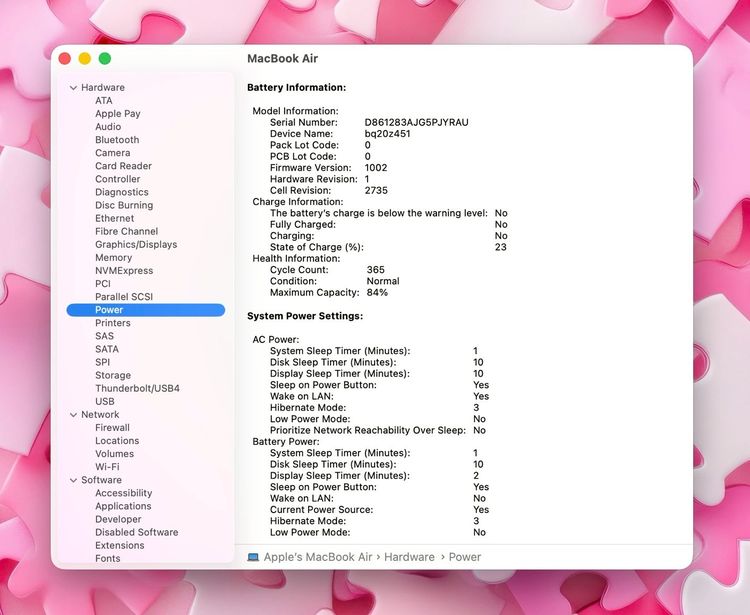Collapse the Software section chevron
Viewport: 750px width, 615px height.
point(73,480)
